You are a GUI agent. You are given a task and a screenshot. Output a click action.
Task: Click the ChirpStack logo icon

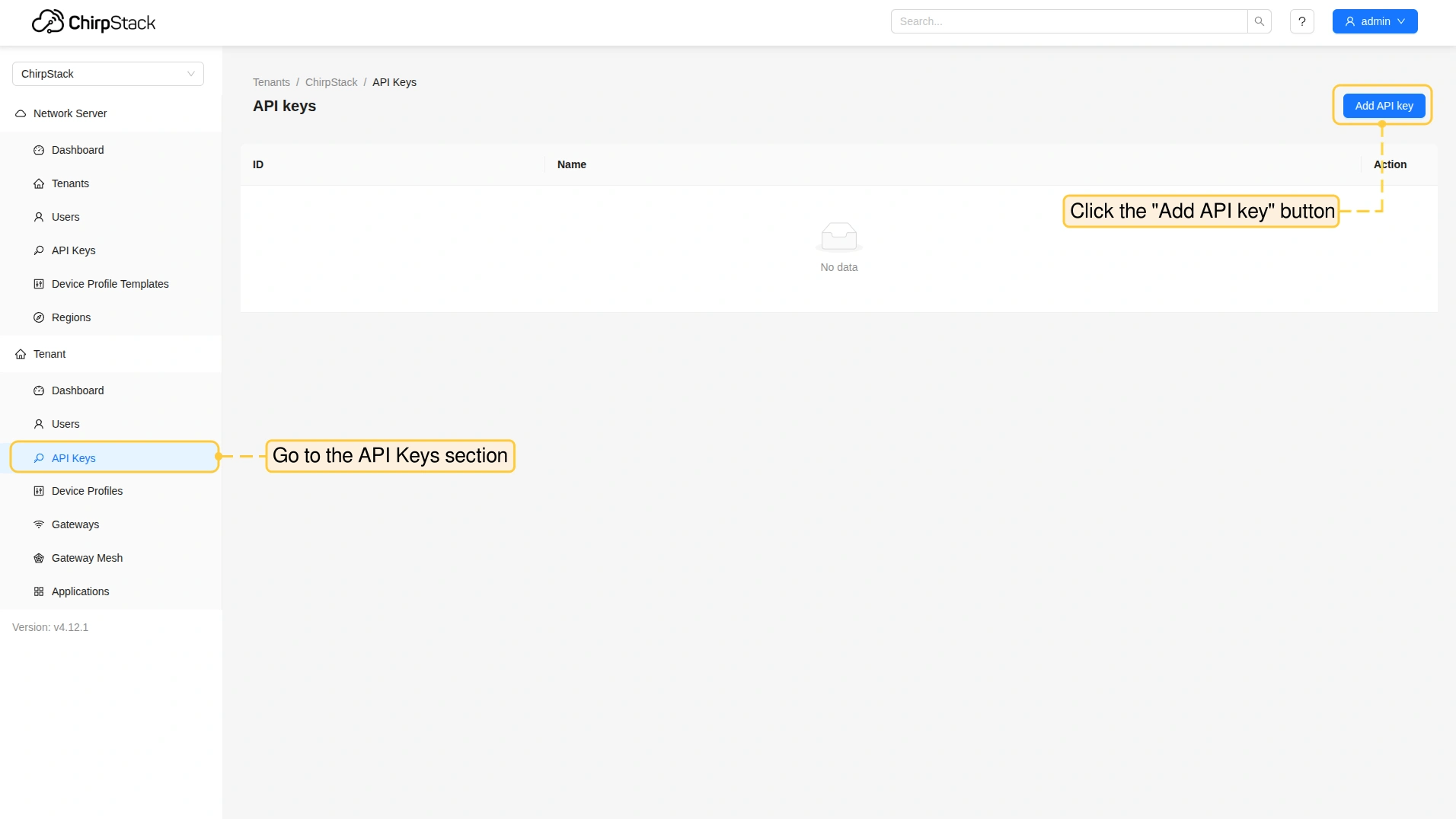pyautogui.click(x=47, y=22)
